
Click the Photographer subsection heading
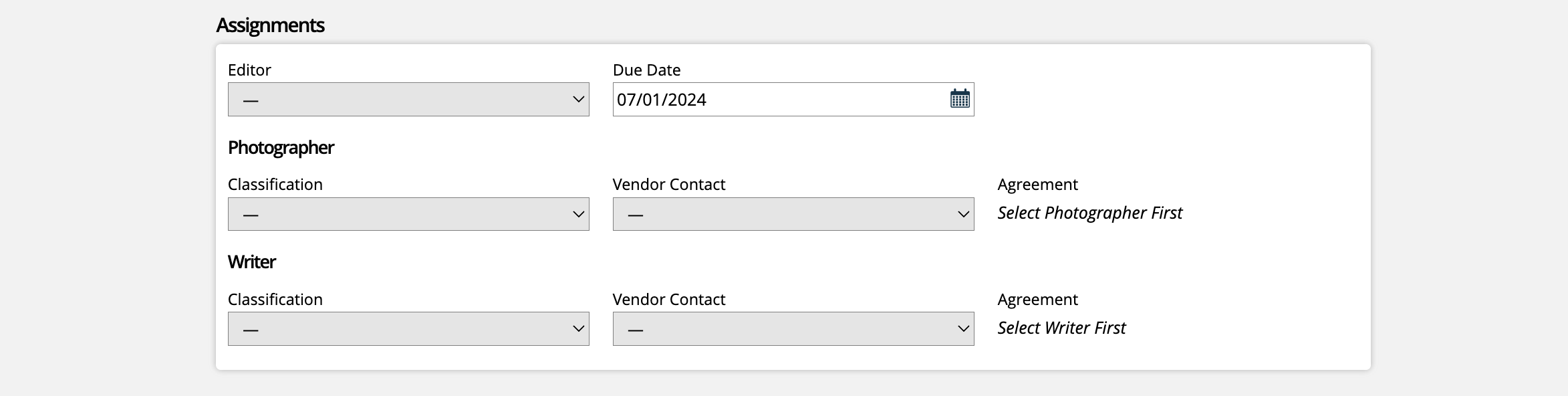click(281, 147)
